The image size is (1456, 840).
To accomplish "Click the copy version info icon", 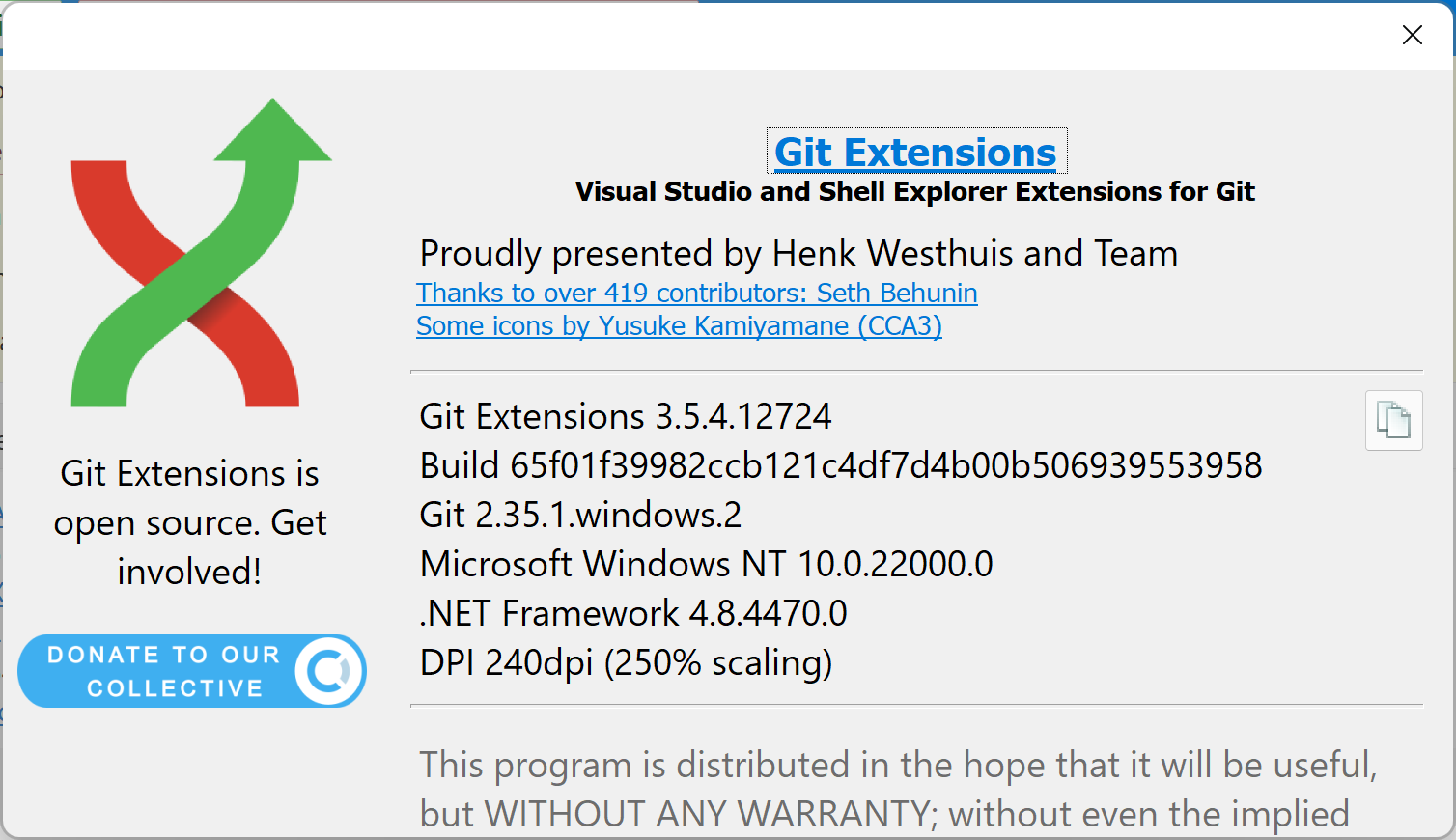I will click(x=1393, y=421).
